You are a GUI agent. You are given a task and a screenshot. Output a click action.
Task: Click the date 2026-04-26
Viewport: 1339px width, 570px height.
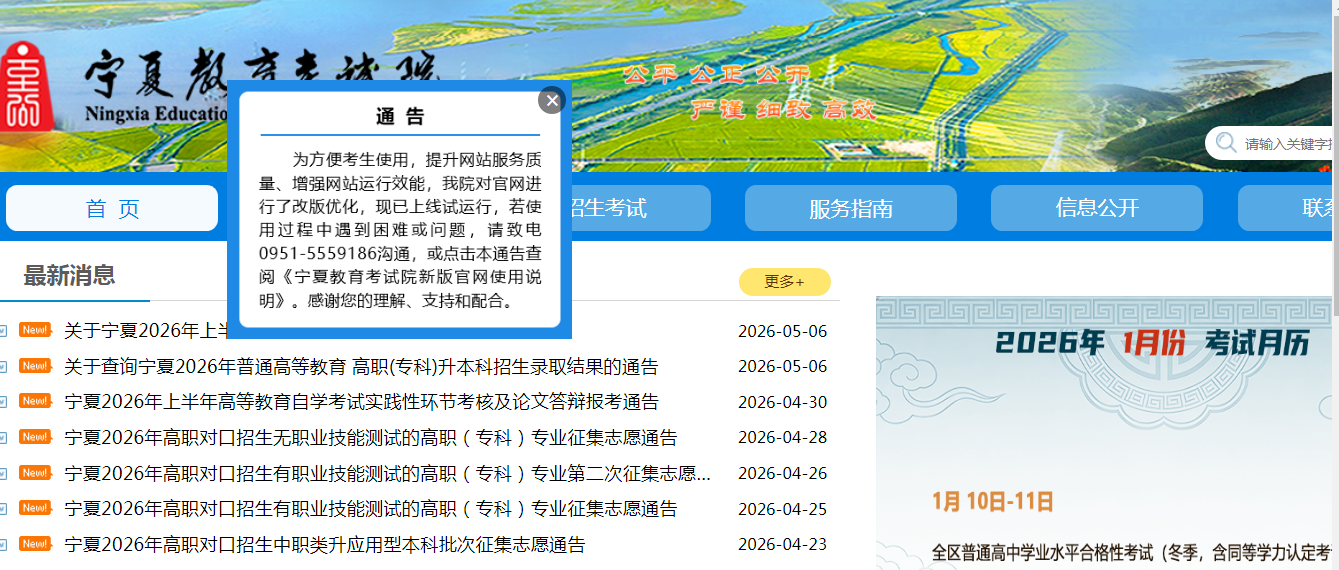point(782,474)
